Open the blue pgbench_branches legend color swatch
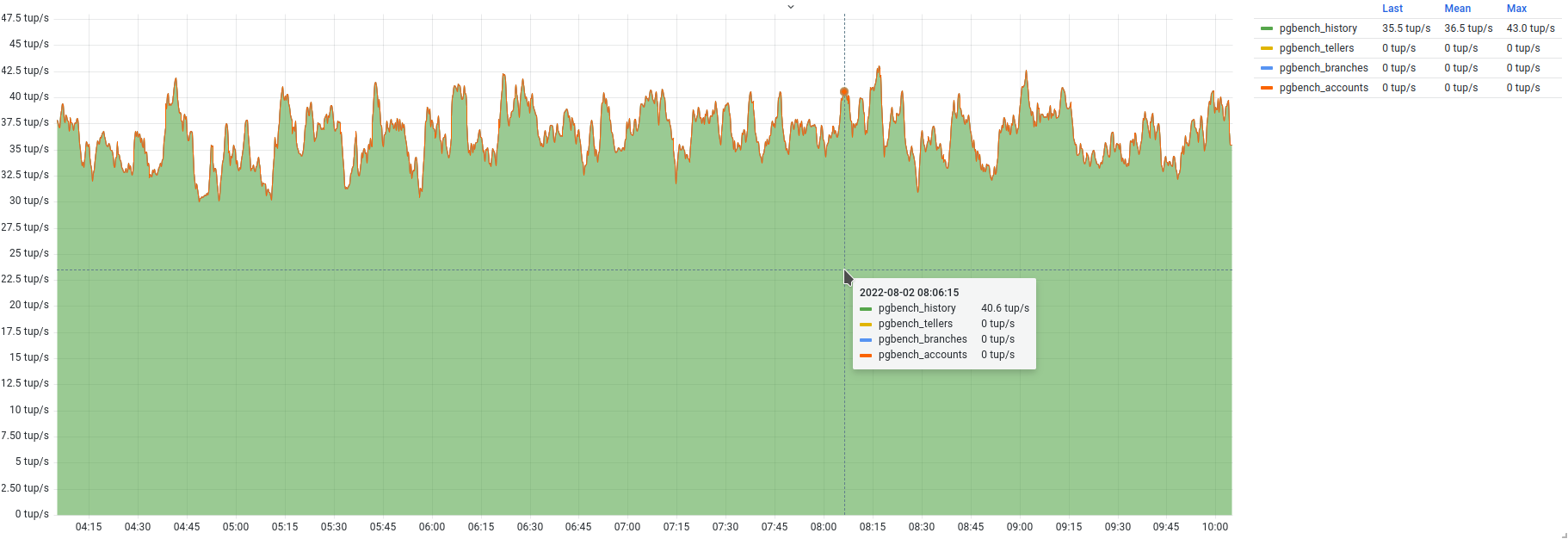This screenshot has width=1568, height=539. point(1267,68)
